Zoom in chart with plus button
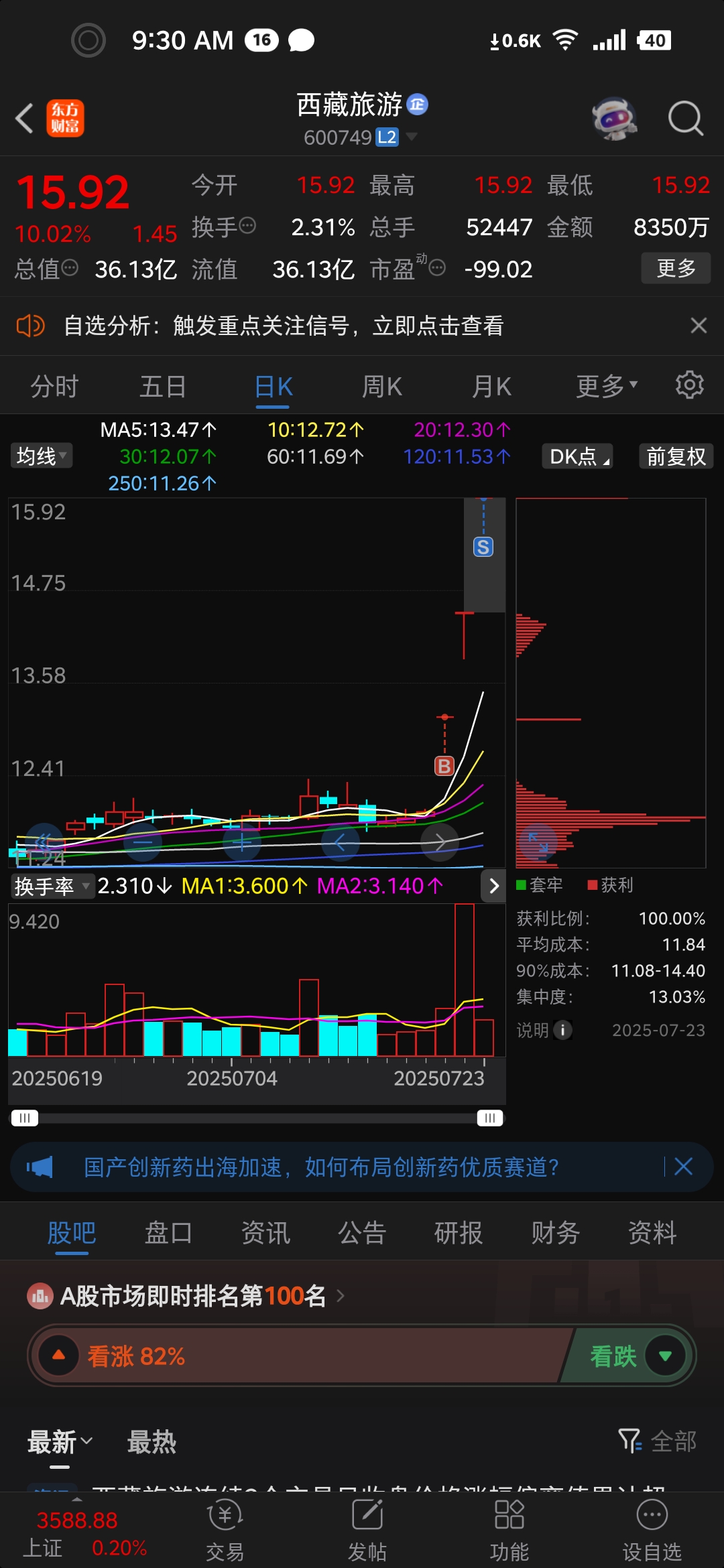 [x=241, y=842]
